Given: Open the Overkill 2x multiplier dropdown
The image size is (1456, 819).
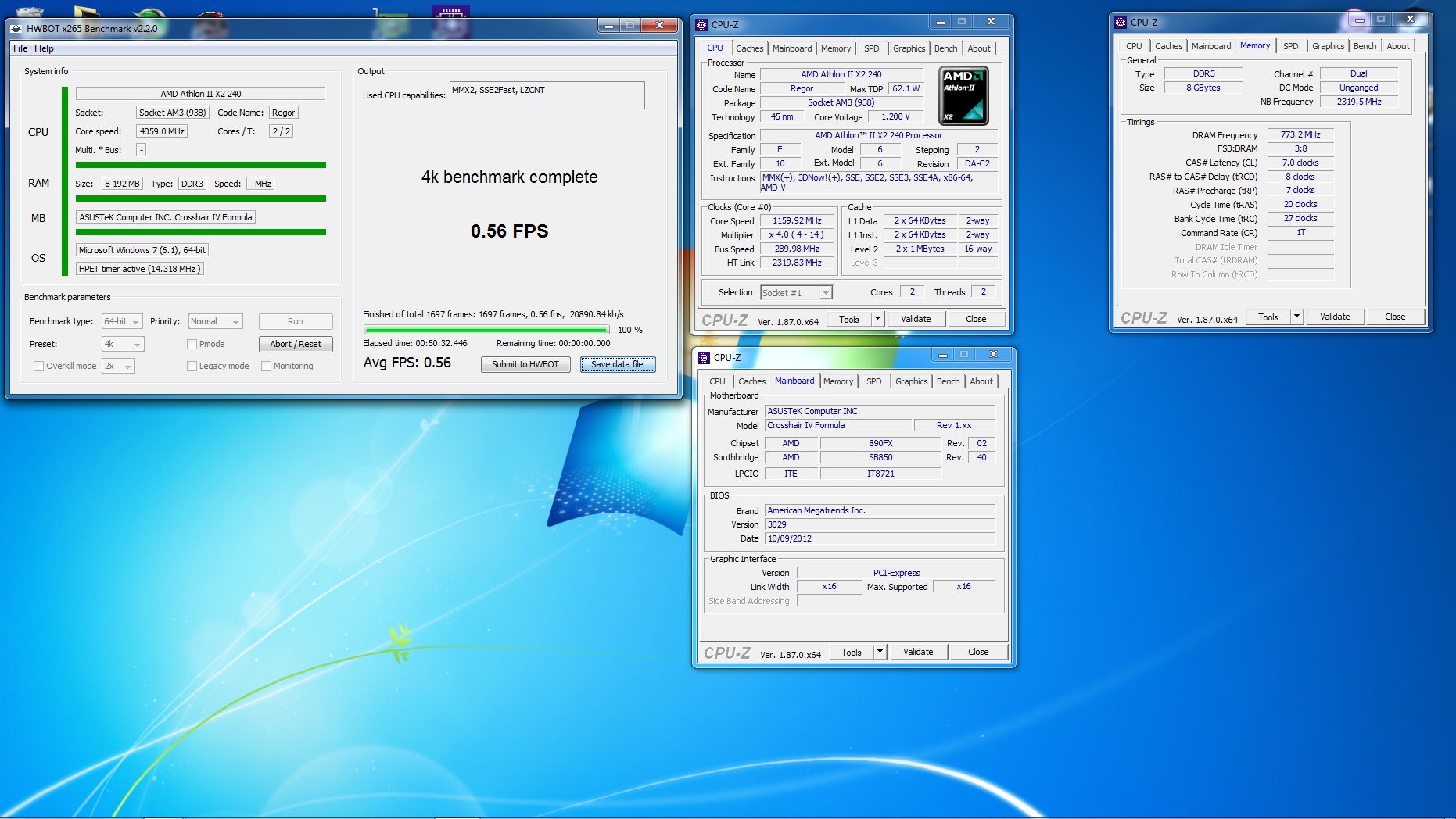Looking at the screenshot, I should pos(118,366).
